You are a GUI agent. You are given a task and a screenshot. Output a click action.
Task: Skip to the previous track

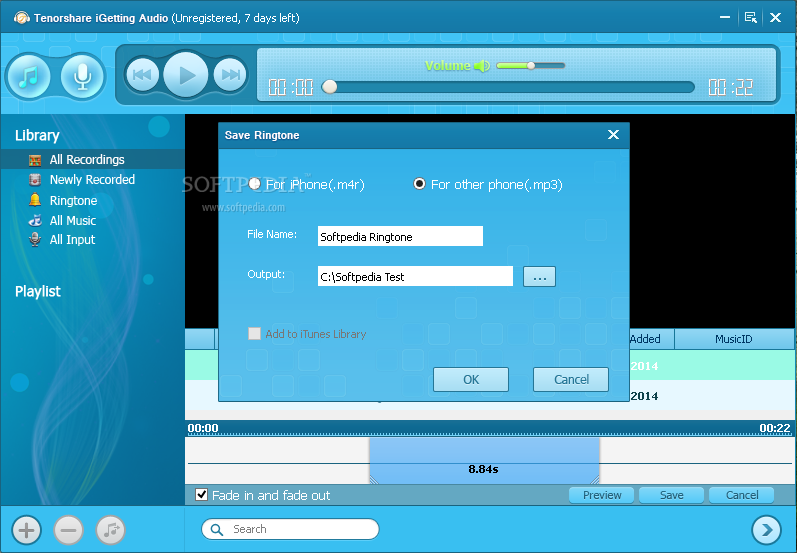pyautogui.click(x=142, y=75)
